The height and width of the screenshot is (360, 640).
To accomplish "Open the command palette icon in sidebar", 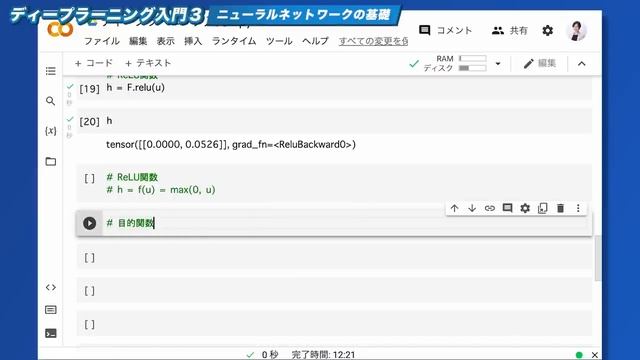I will click(x=51, y=310).
